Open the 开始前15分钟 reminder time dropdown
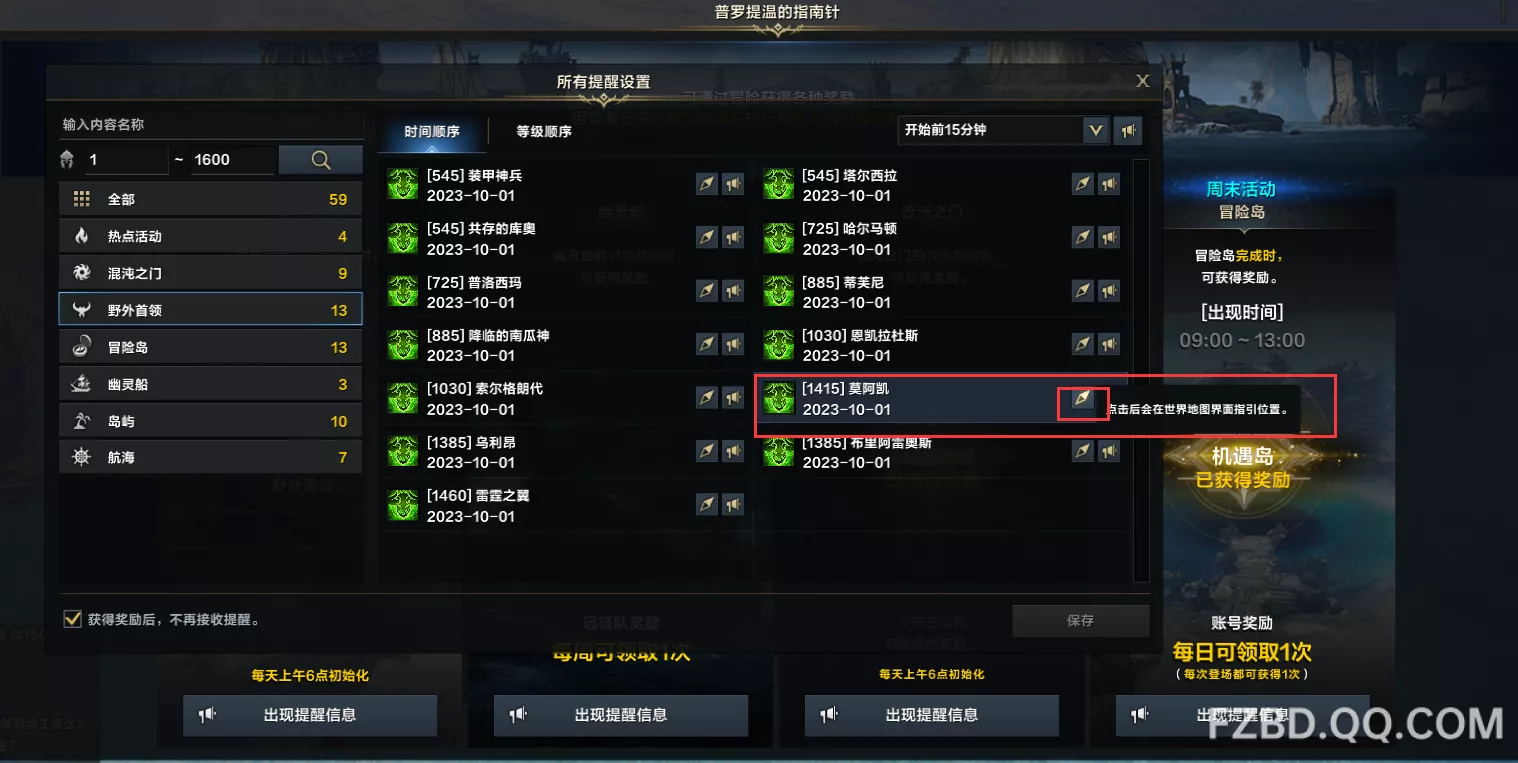The width and height of the screenshot is (1518, 763). (x=1003, y=130)
